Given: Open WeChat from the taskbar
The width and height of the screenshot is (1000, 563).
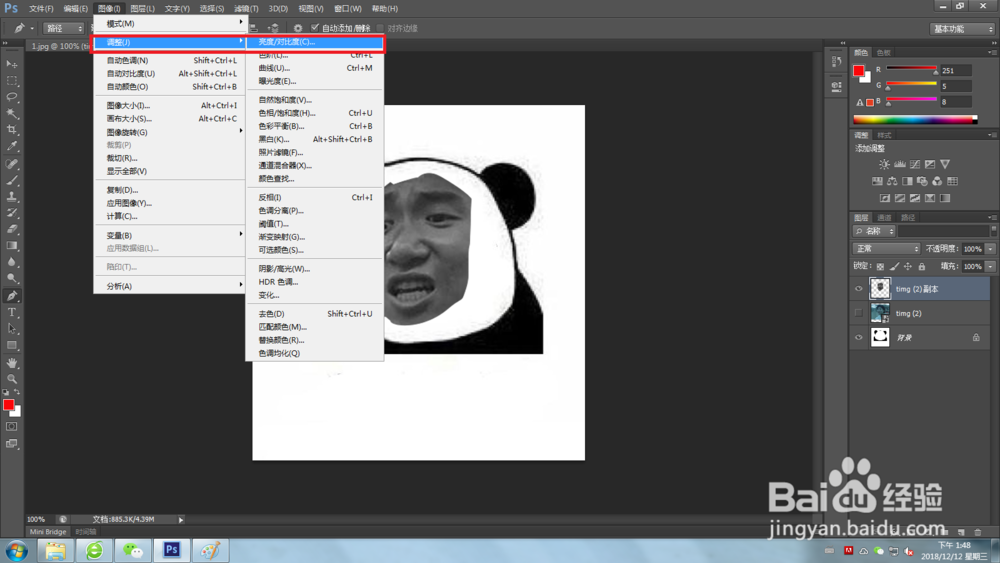Looking at the screenshot, I should pyautogui.click(x=133, y=550).
